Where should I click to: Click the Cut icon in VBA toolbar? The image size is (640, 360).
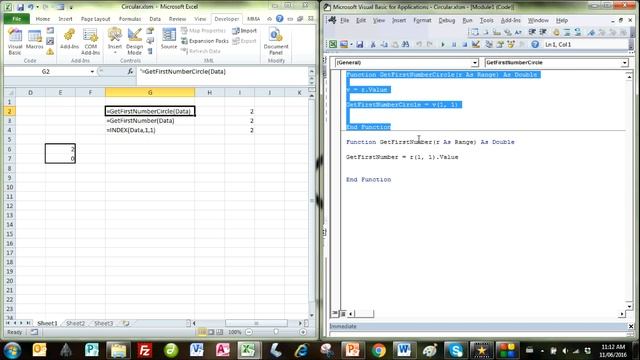coord(373,44)
